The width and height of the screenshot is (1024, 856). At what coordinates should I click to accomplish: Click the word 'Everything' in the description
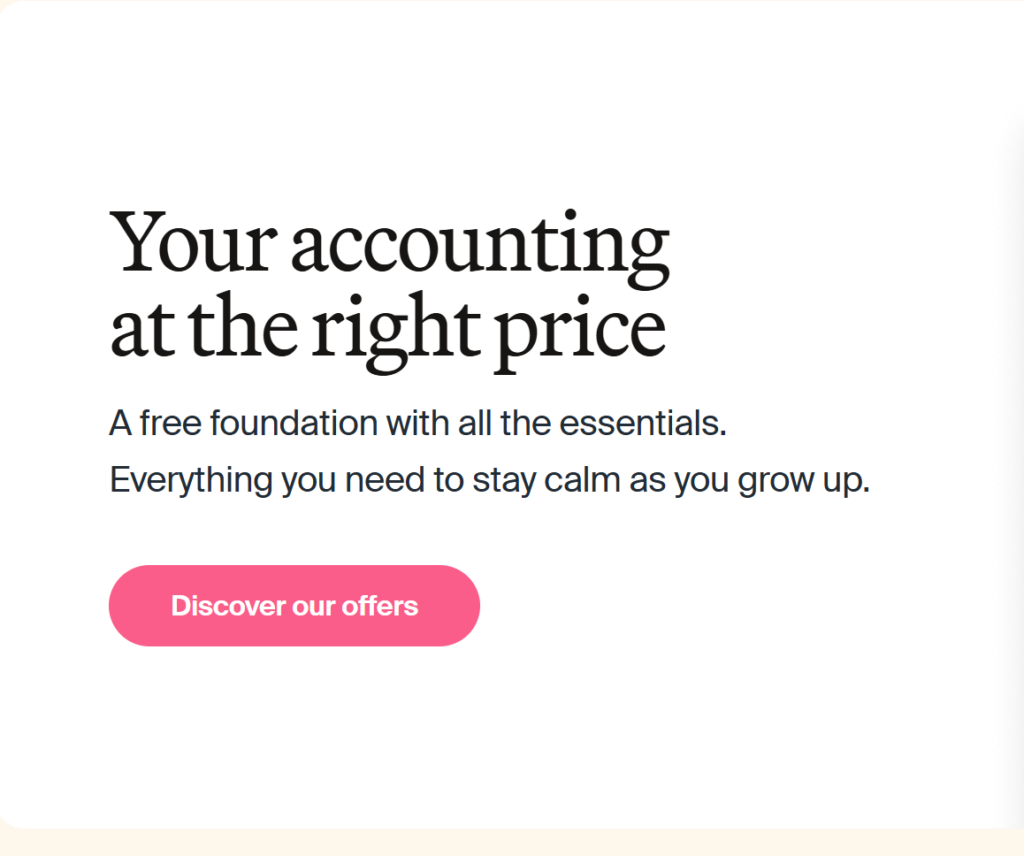click(191, 481)
